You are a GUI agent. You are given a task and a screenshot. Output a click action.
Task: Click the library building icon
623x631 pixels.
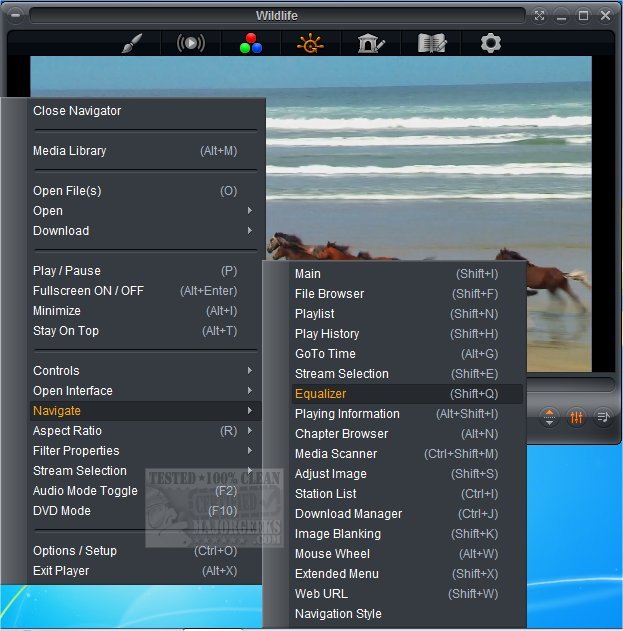point(370,43)
